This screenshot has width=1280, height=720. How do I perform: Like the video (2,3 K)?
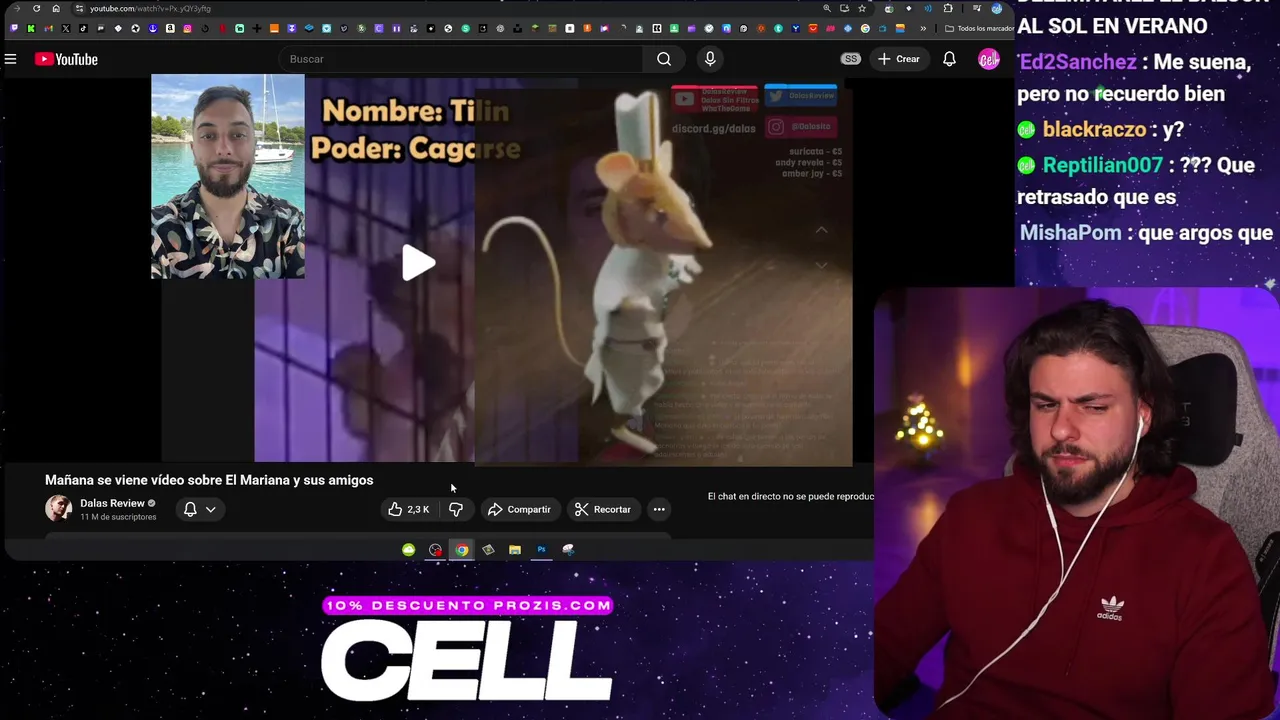coord(408,509)
